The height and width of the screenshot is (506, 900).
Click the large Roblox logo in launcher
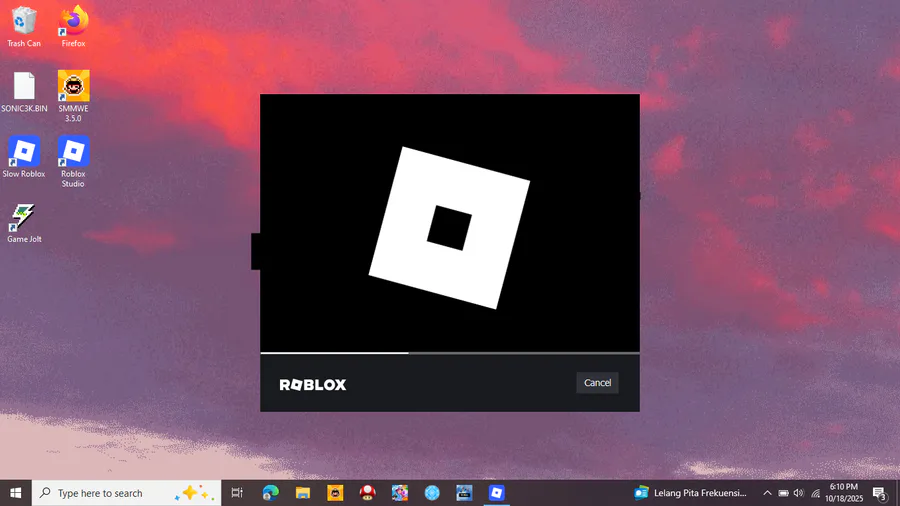pyautogui.click(x=449, y=228)
